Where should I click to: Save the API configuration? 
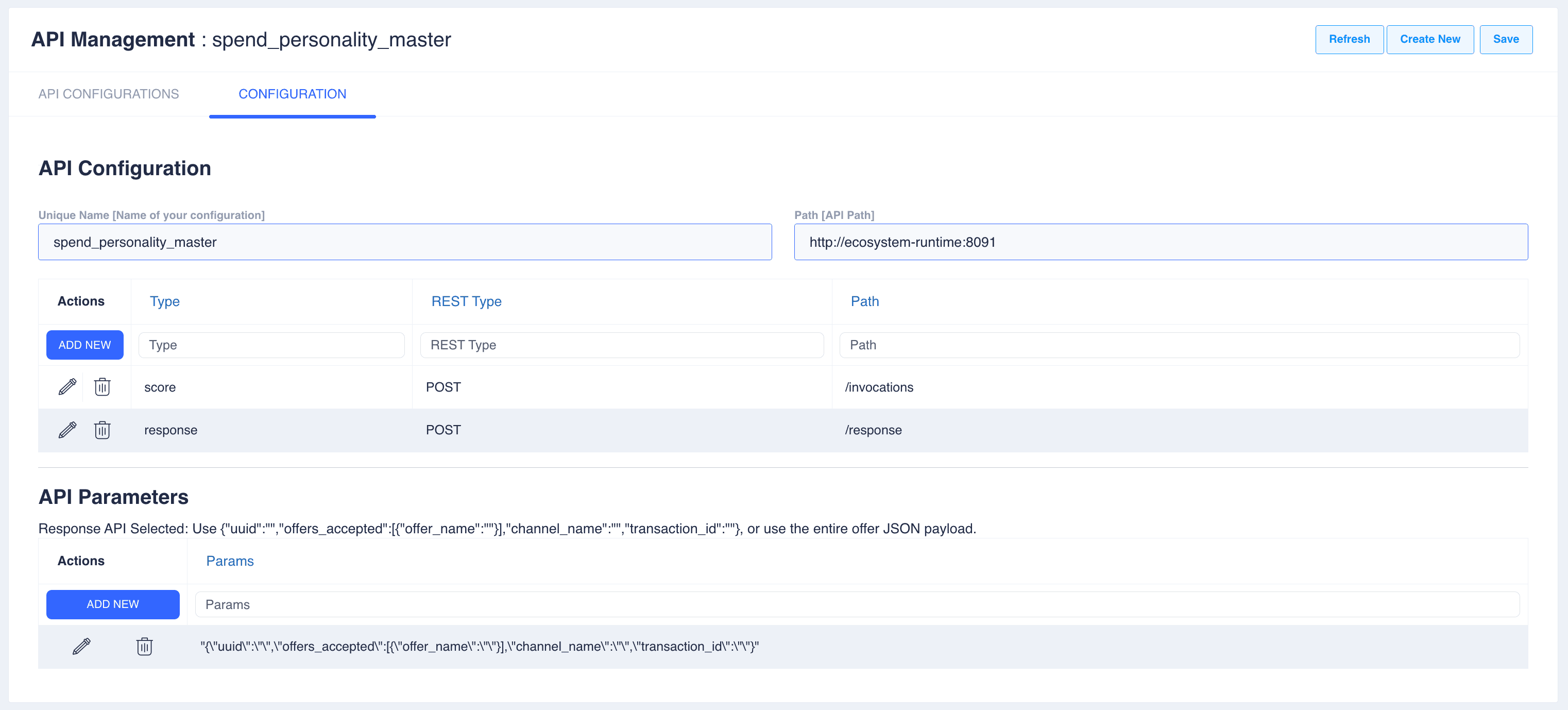click(x=1505, y=39)
